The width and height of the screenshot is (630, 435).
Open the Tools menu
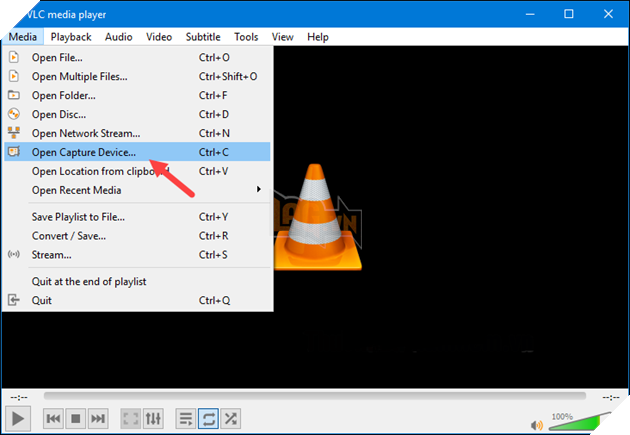246,37
